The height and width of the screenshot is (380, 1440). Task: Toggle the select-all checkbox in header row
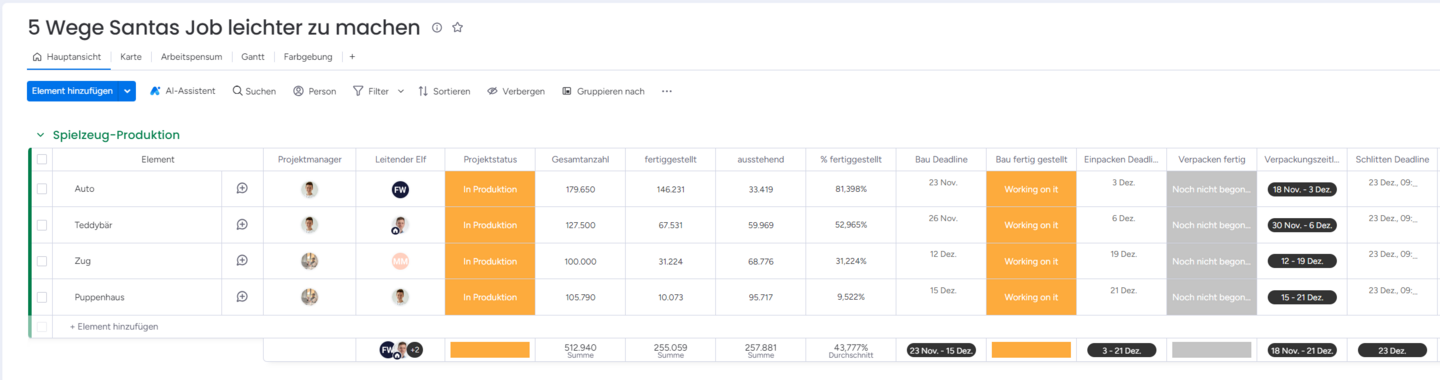42,159
